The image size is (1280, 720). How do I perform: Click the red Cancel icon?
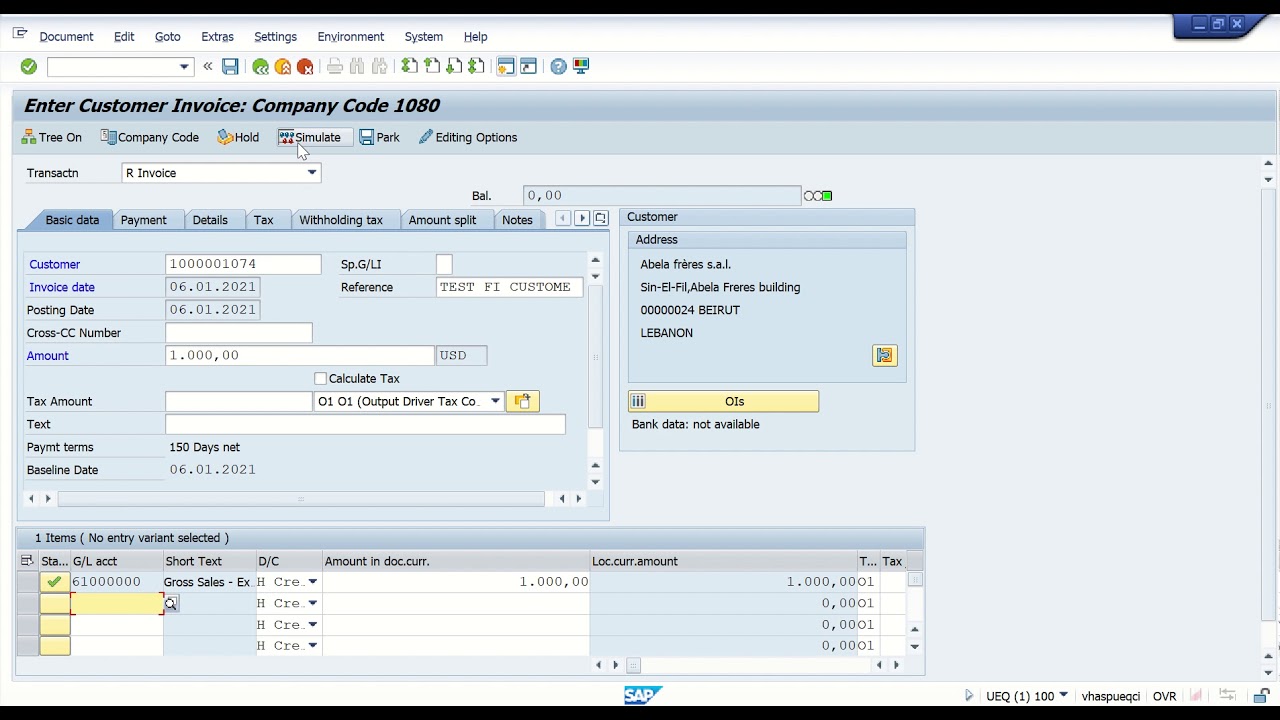point(305,66)
